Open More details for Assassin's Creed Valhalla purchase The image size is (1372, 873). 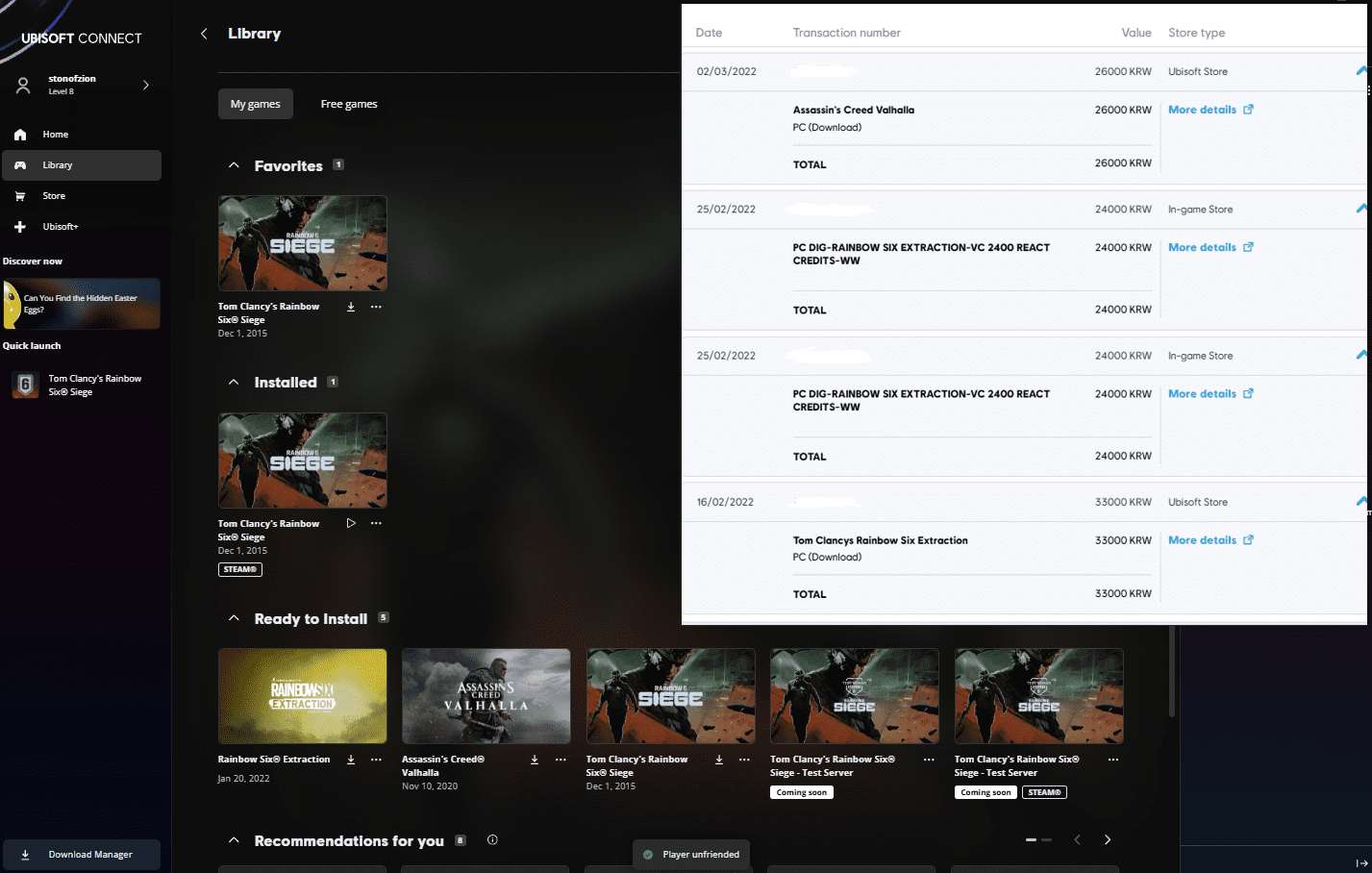[1203, 109]
